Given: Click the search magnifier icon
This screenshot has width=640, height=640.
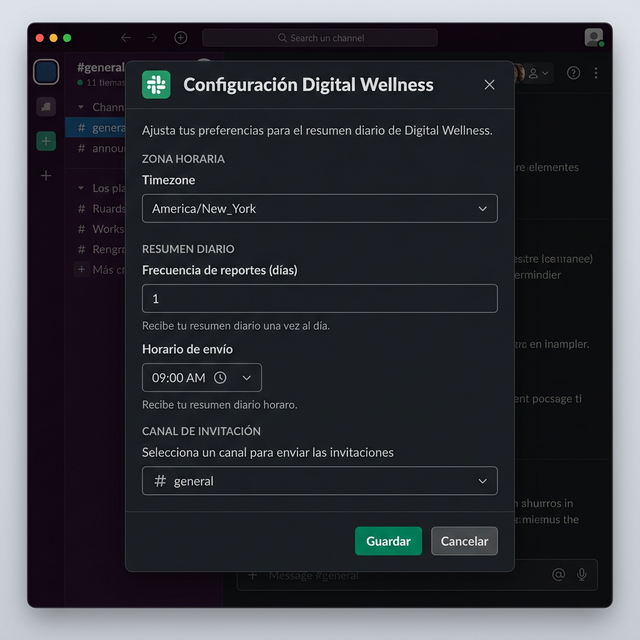Looking at the screenshot, I should [x=282, y=38].
